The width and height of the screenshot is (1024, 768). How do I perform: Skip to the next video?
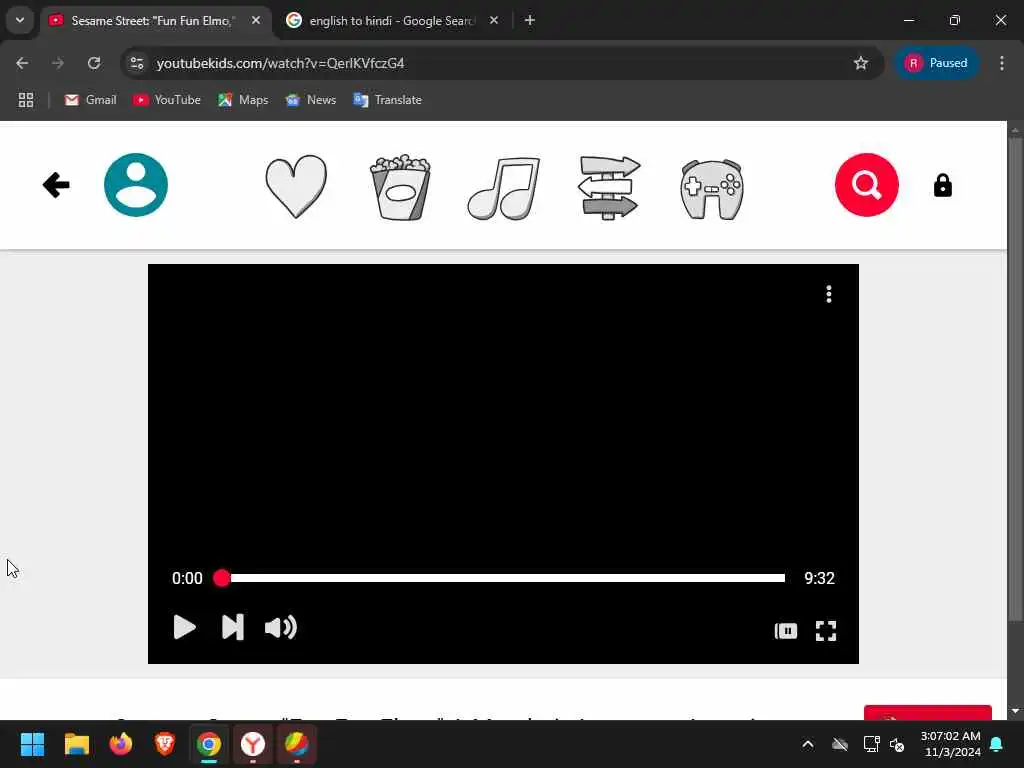(232, 628)
